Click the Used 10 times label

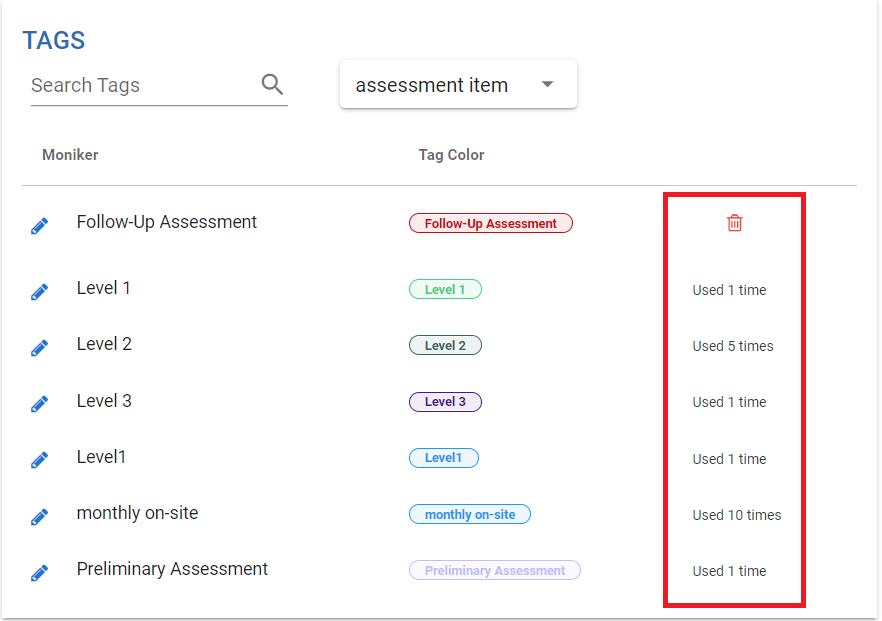pos(737,515)
